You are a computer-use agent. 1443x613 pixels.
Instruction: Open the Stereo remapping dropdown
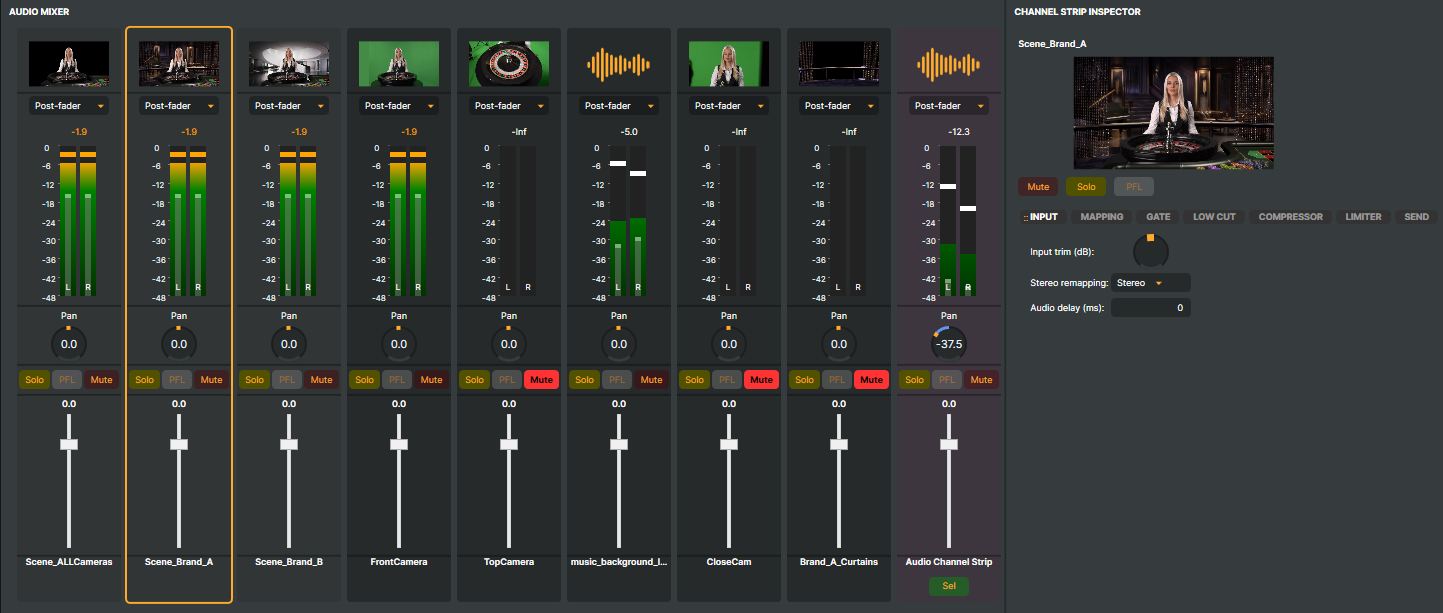pyautogui.click(x=1150, y=283)
